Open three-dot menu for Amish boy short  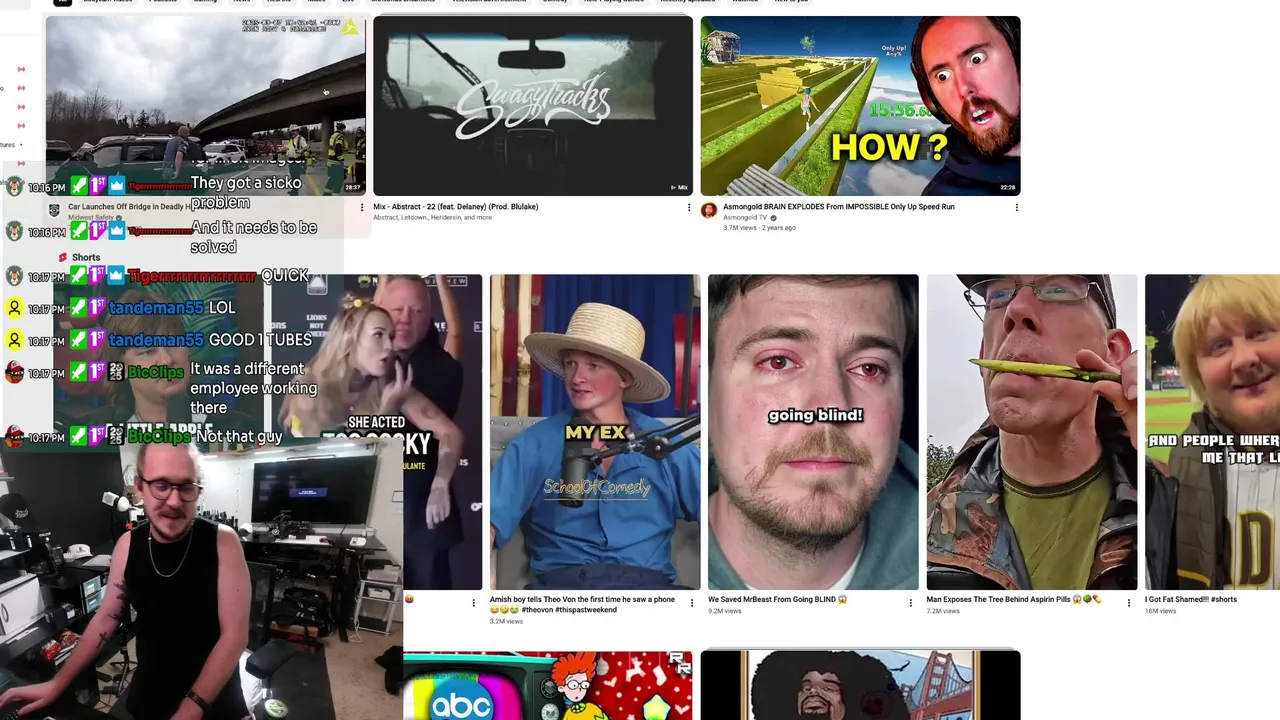point(692,603)
